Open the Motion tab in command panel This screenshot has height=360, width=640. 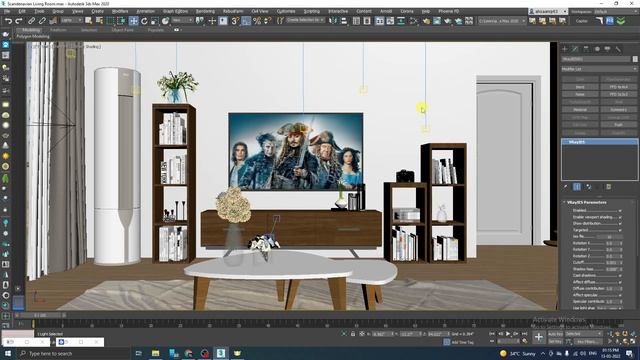(x=597, y=49)
